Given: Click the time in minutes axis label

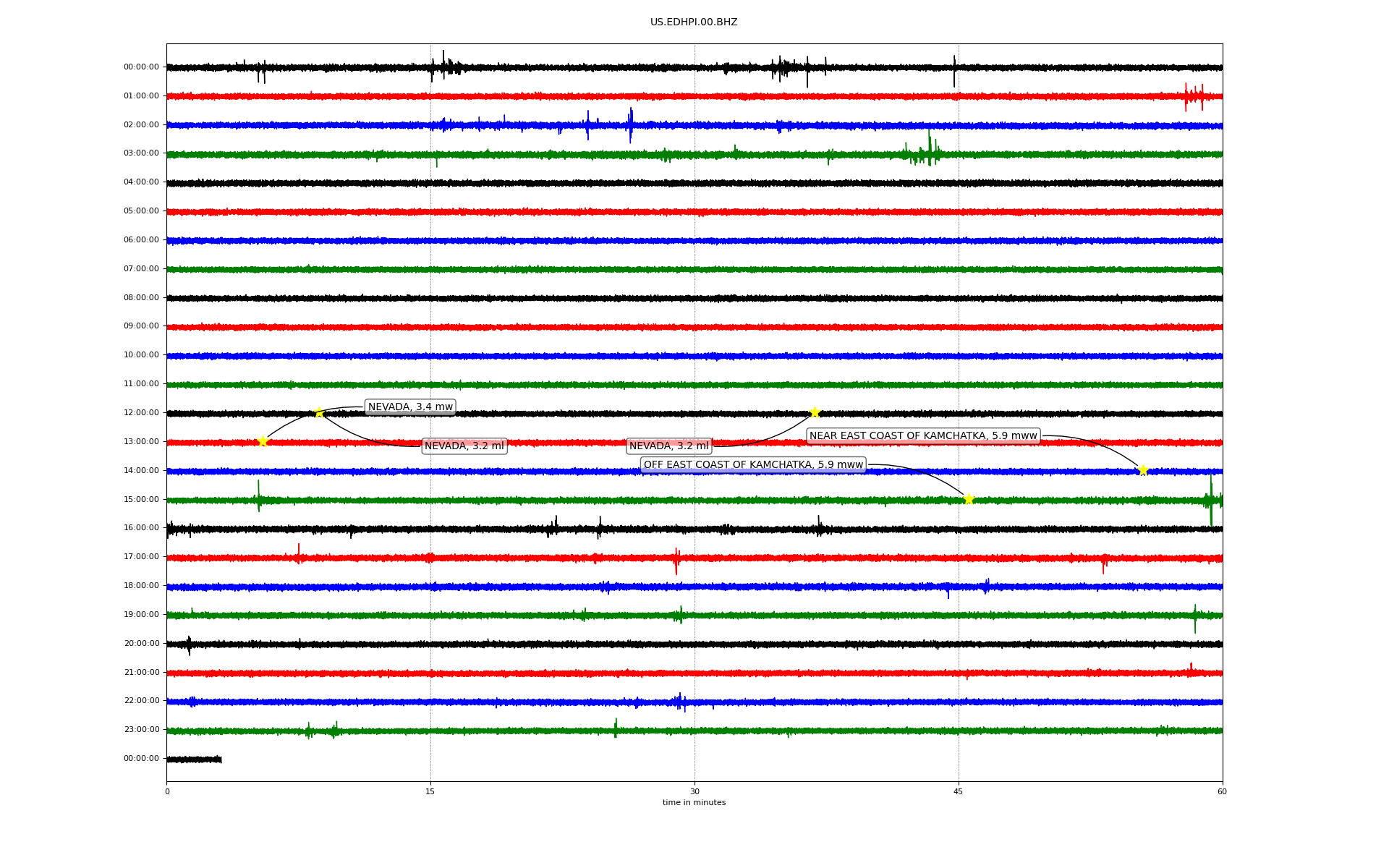Looking at the screenshot, I should (694, 803).
